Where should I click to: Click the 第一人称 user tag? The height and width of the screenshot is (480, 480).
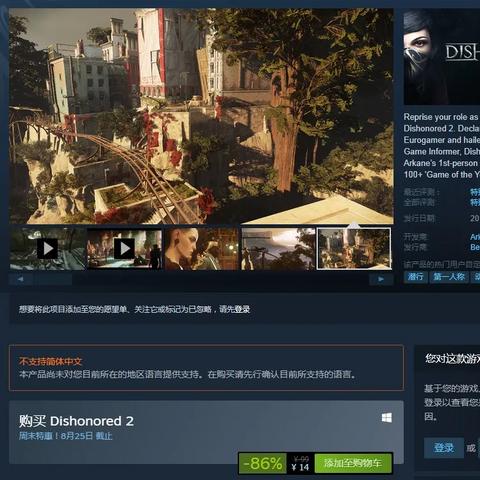449,277
